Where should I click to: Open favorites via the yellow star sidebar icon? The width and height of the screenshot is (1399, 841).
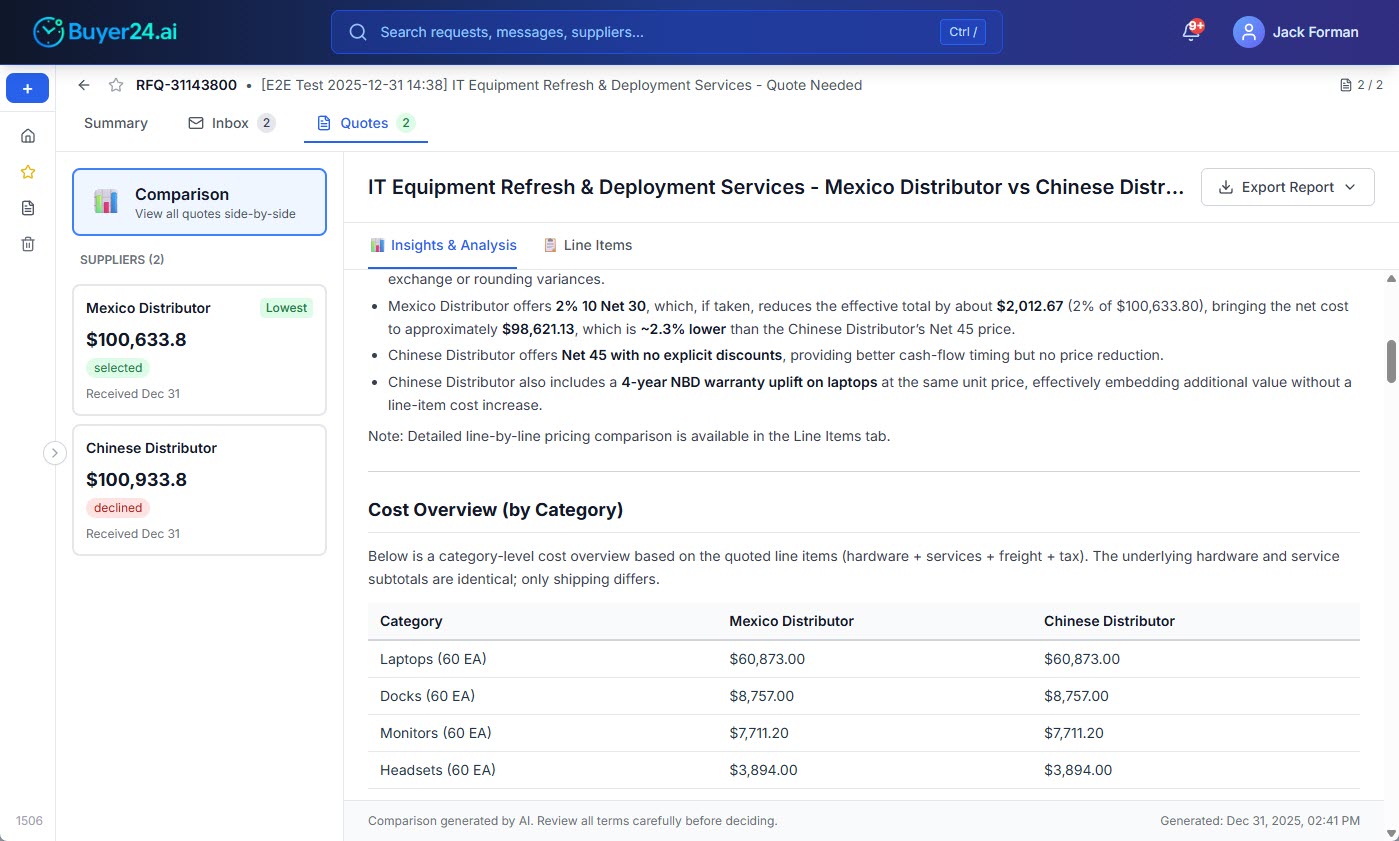coord(27,171)
